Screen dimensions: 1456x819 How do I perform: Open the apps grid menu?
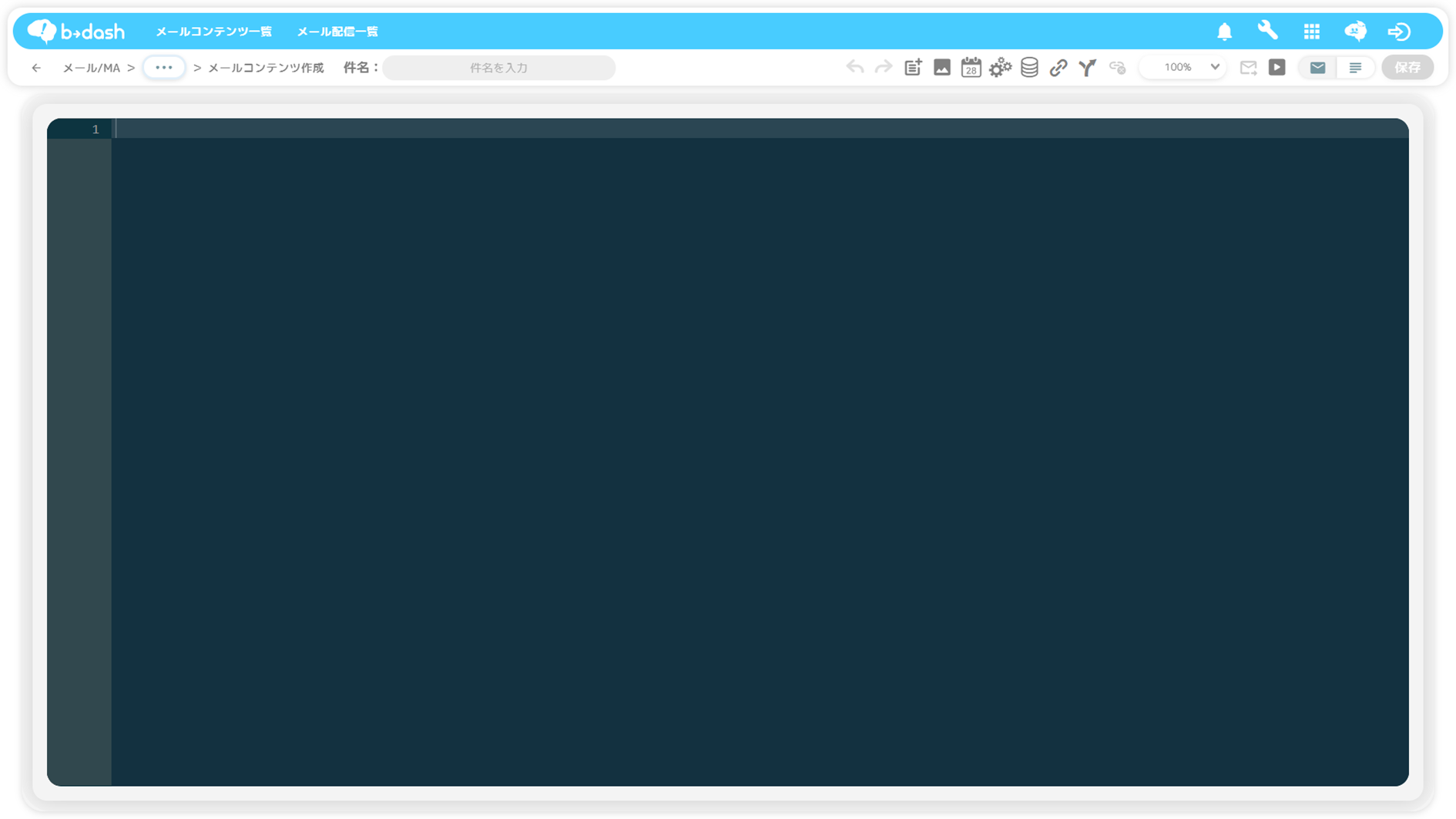coord(1311,32)
